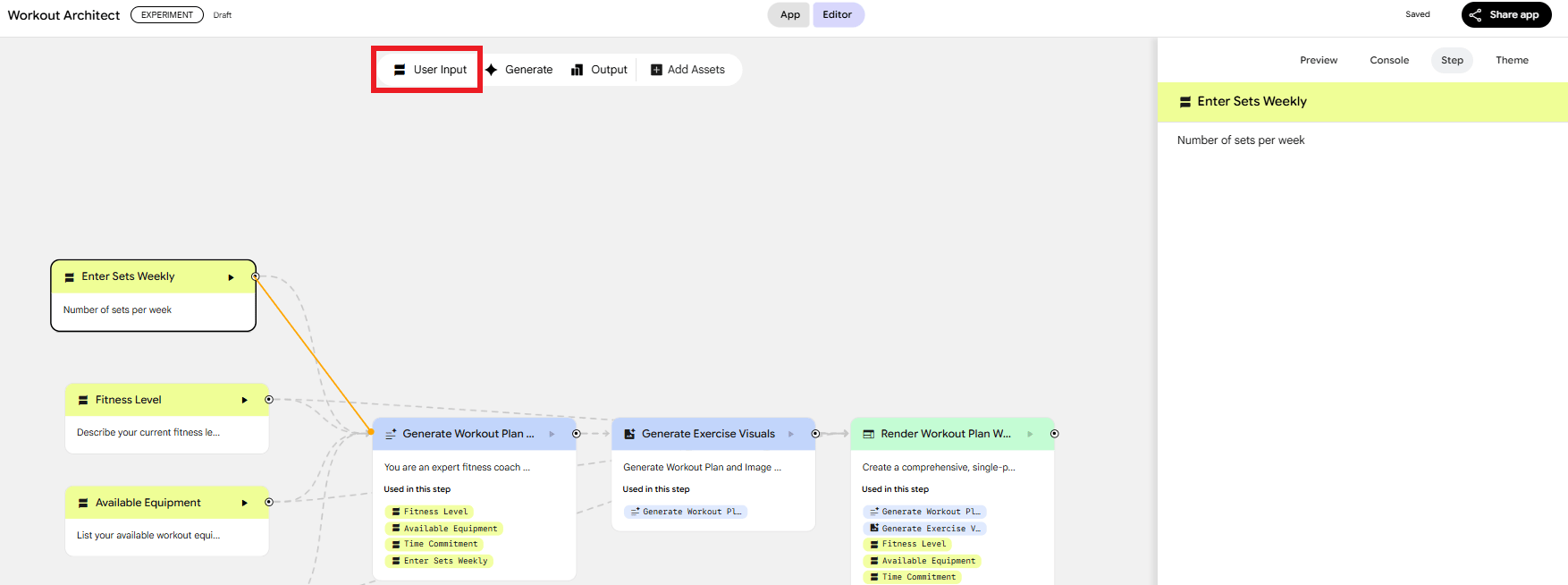
Task: Open the Theme tab
Action: tap(1512, 60)
